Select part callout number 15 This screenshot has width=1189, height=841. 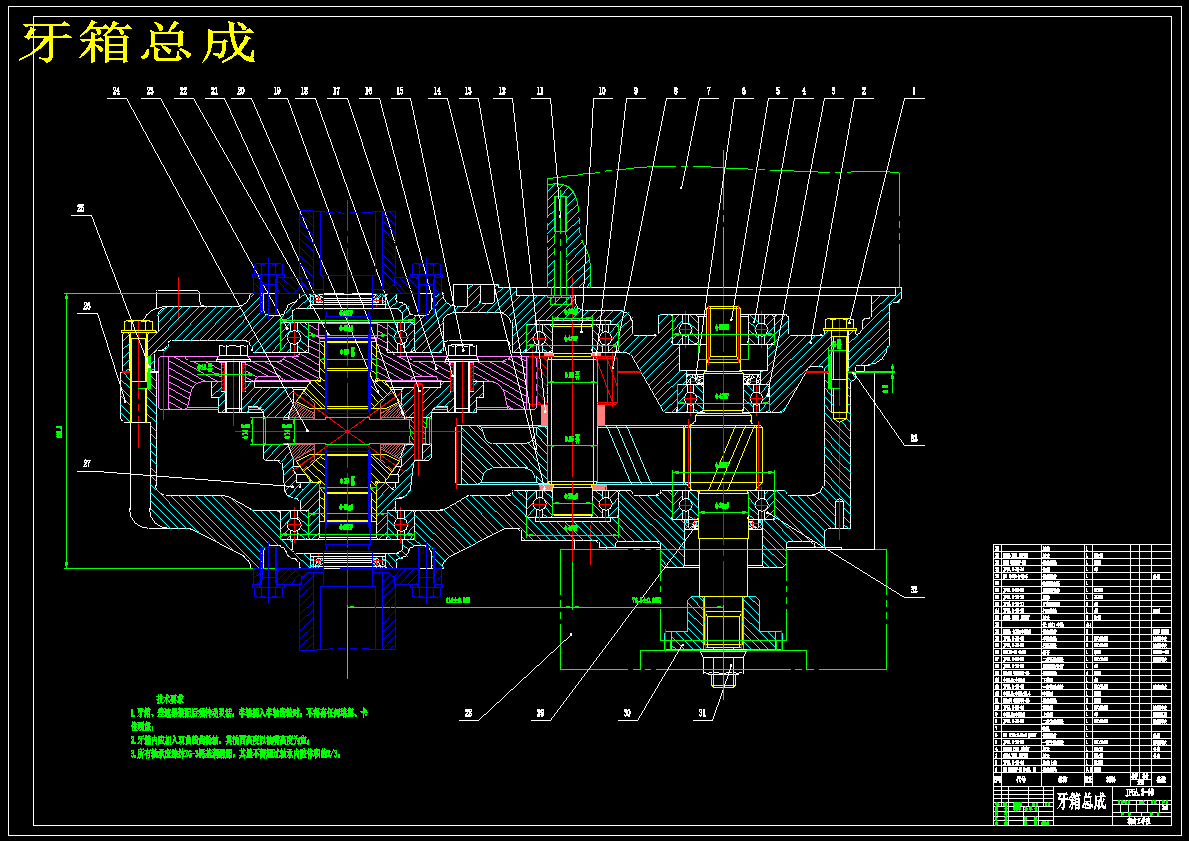tap(399, 91)
